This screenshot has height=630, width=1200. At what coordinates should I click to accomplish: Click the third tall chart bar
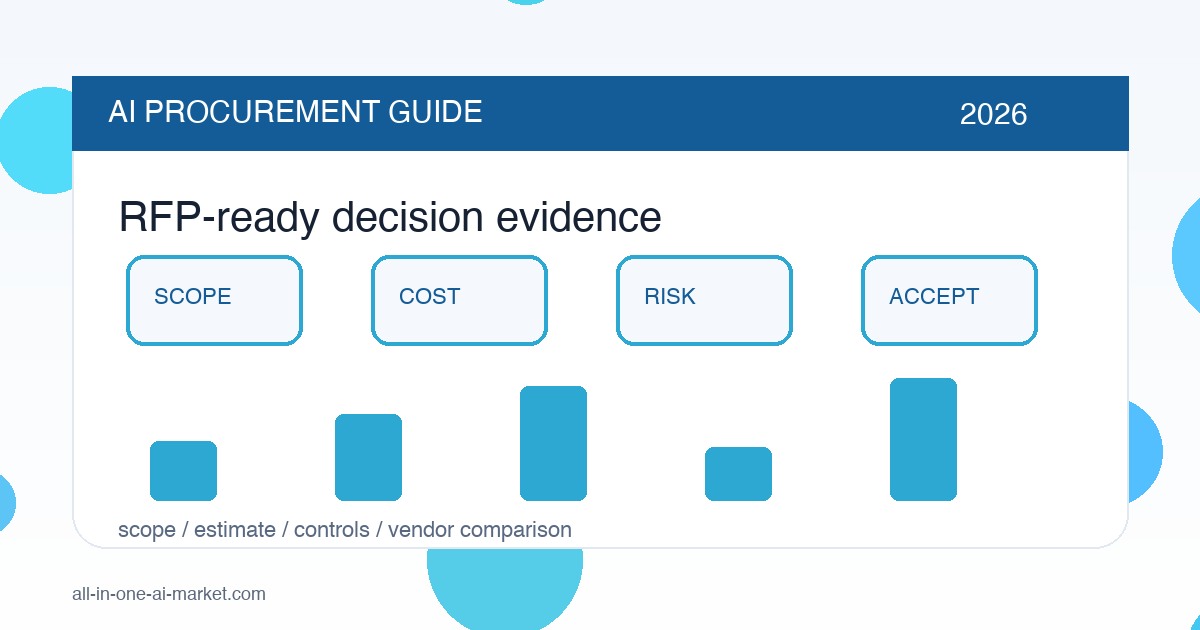pos(553,443)
